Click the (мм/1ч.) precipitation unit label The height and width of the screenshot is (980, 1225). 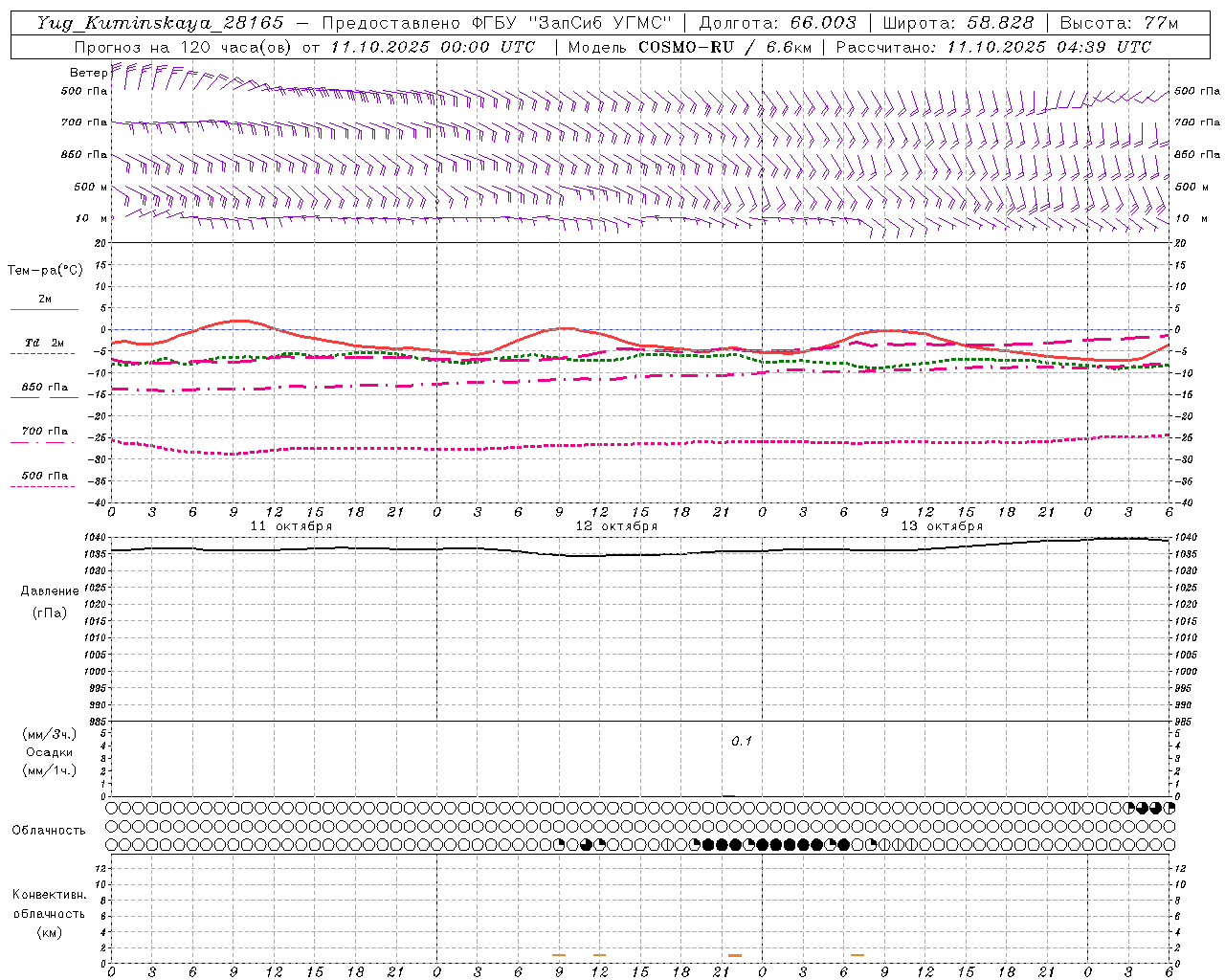pyautogui.click(x=50, y=770)
